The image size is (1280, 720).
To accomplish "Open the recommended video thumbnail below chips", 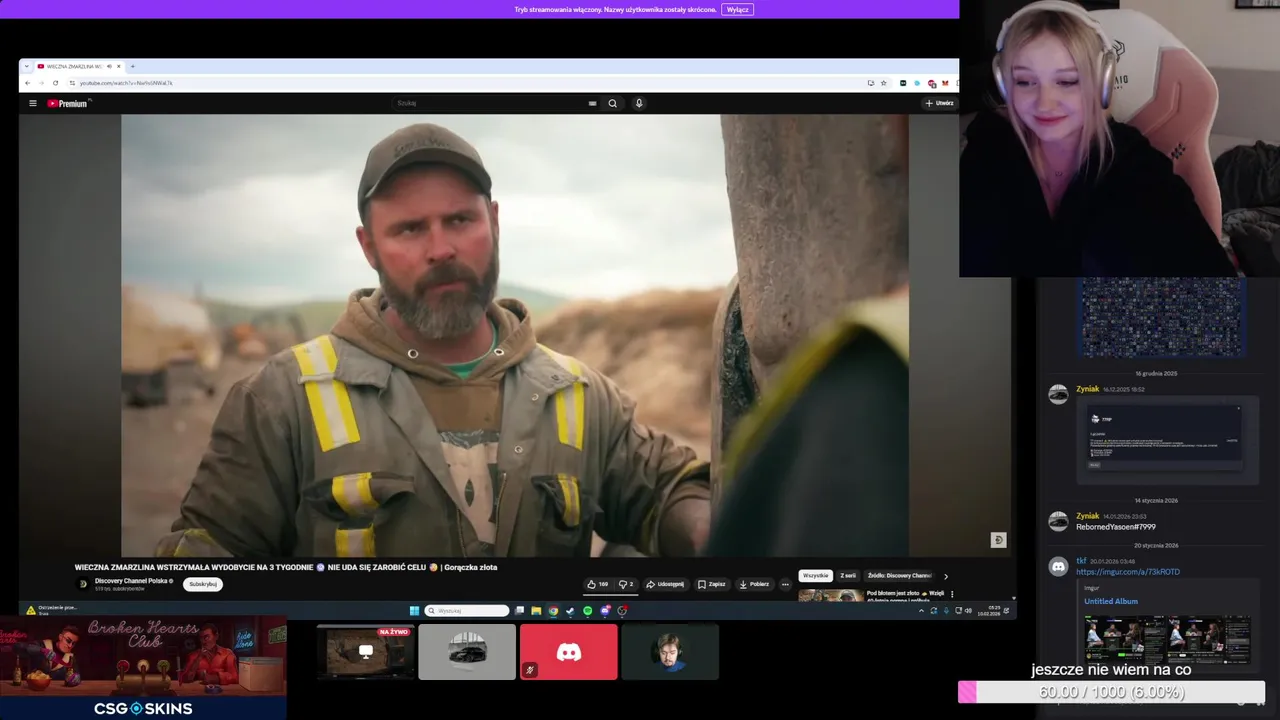I will (830, 595).
